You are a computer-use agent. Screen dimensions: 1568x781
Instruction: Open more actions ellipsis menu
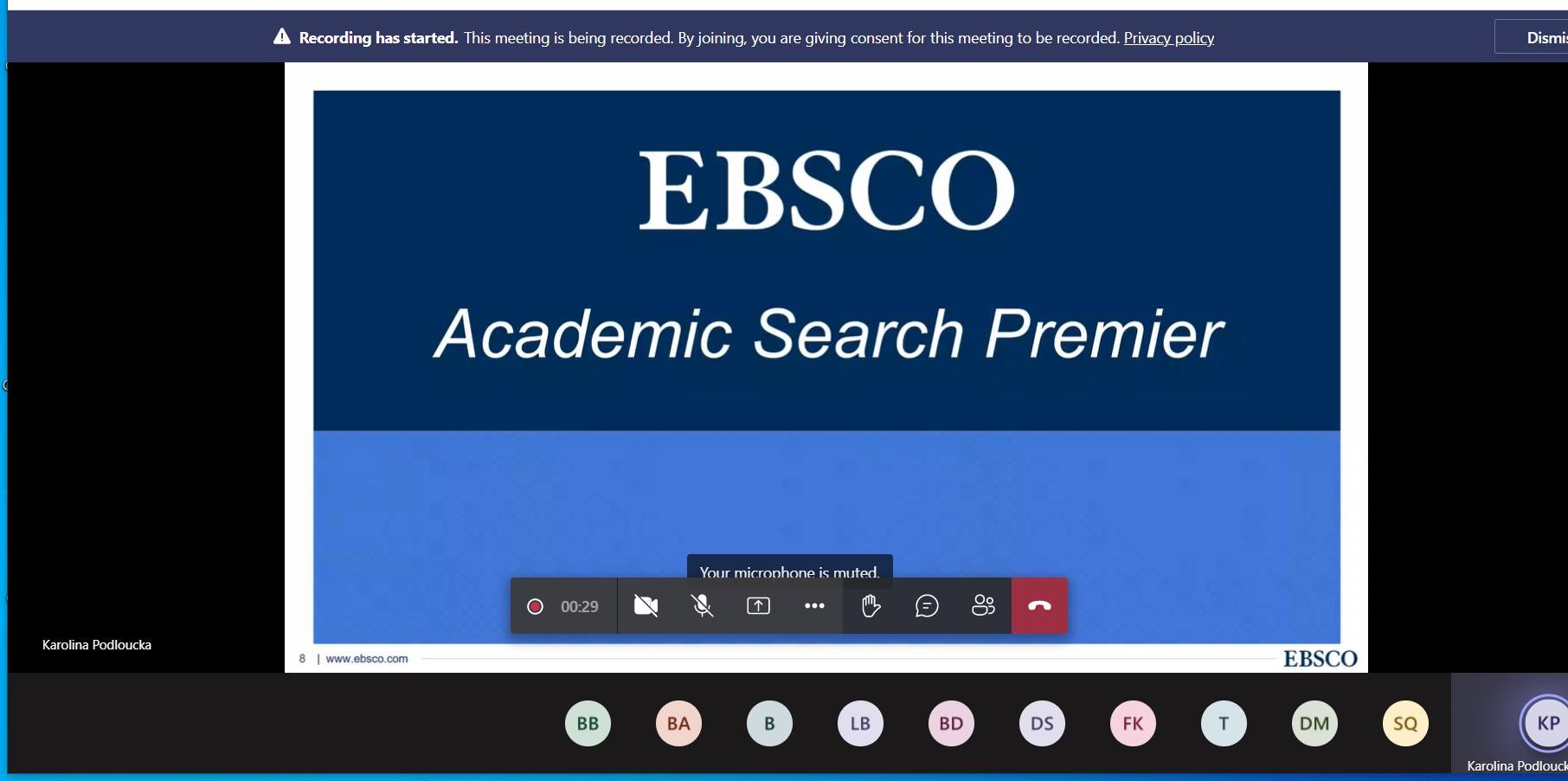814,606
